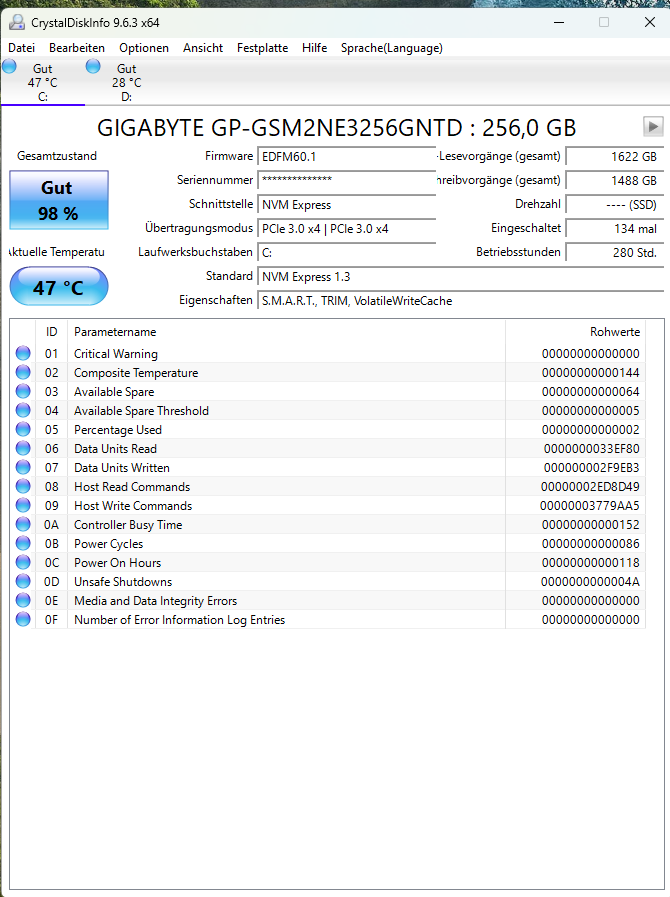Click the status orb for Host Write Commands

[23, 505]
